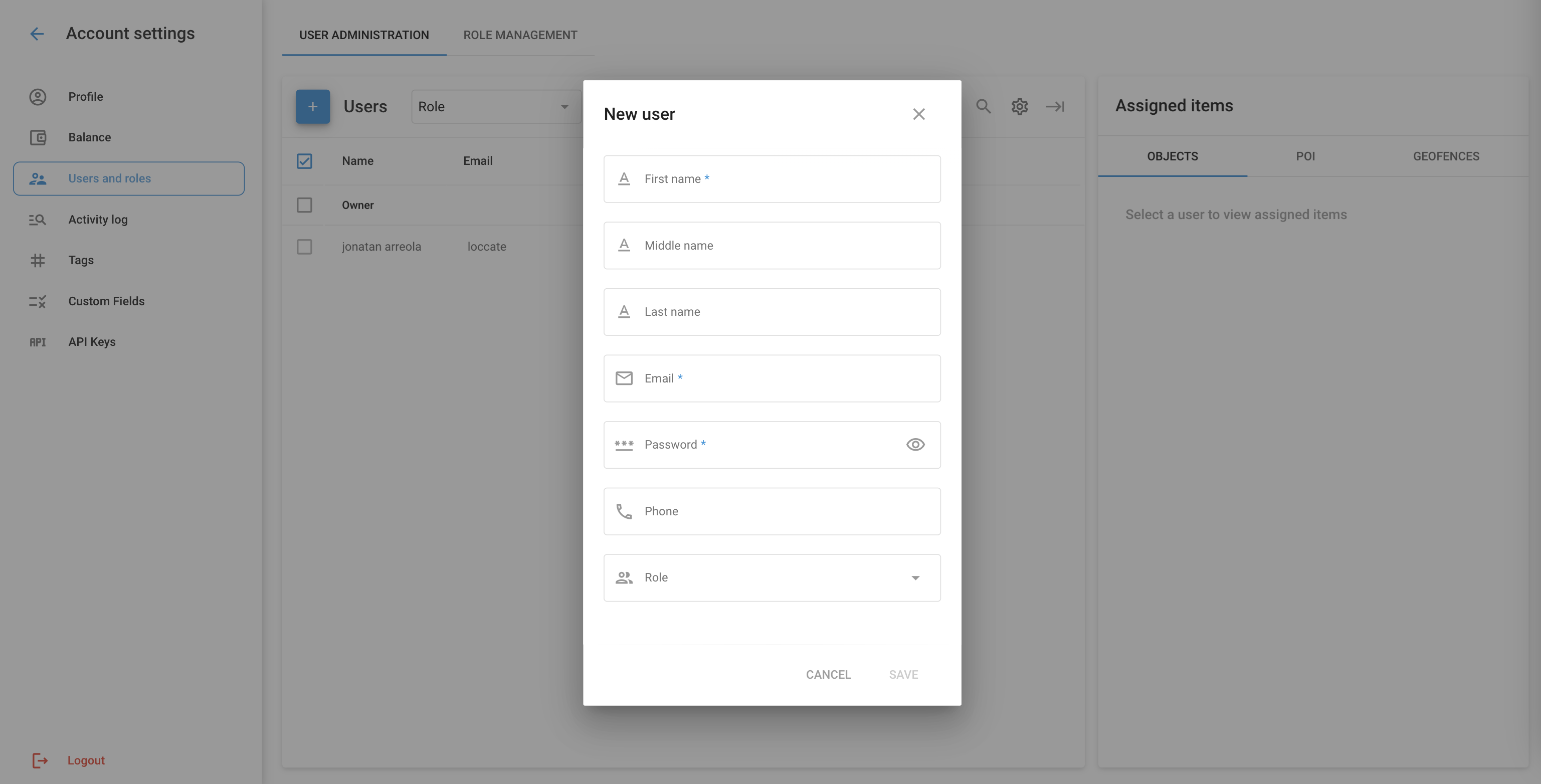Open the Activity log menu item
Screen dimensions: 1541x784
pyautogui.click(x=98, y=220)
